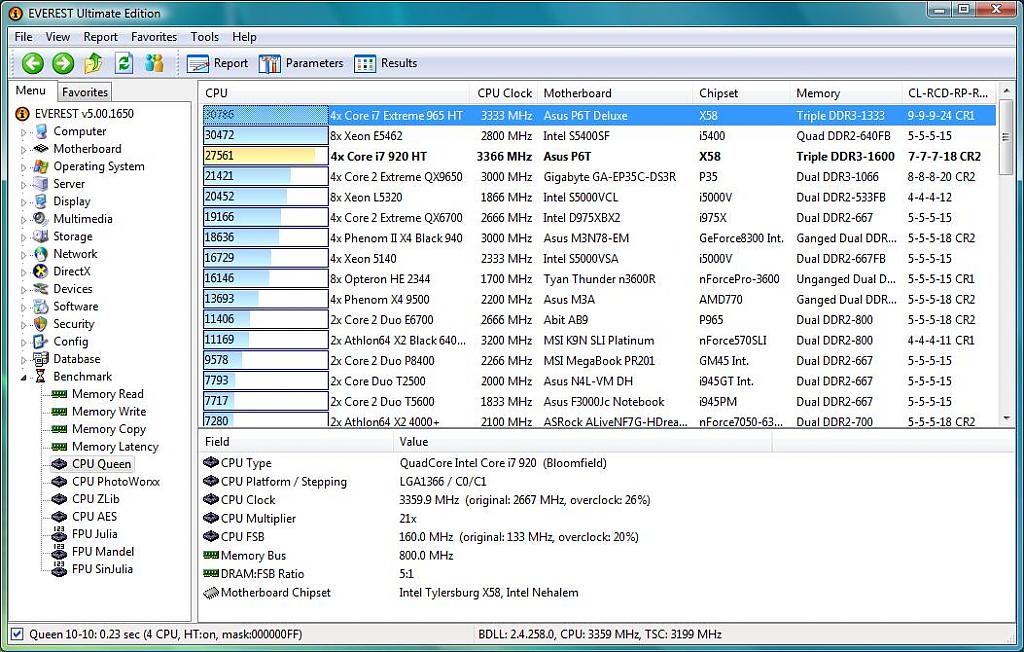This screenshot has height=652, width=1024.
Task: Select the Operating System Windows icon
Action: (x=41, y=166)
